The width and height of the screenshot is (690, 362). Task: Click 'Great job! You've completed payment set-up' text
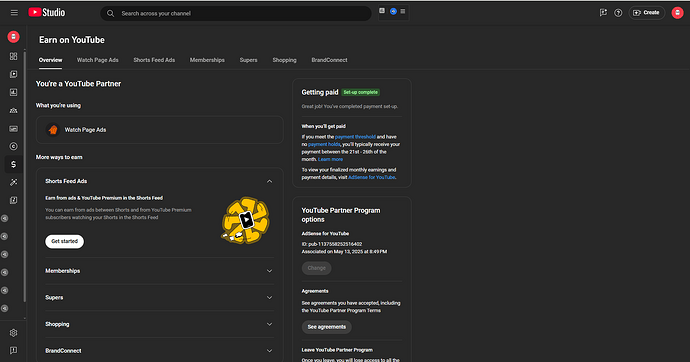pyautogui.click(x=350, y=106)
